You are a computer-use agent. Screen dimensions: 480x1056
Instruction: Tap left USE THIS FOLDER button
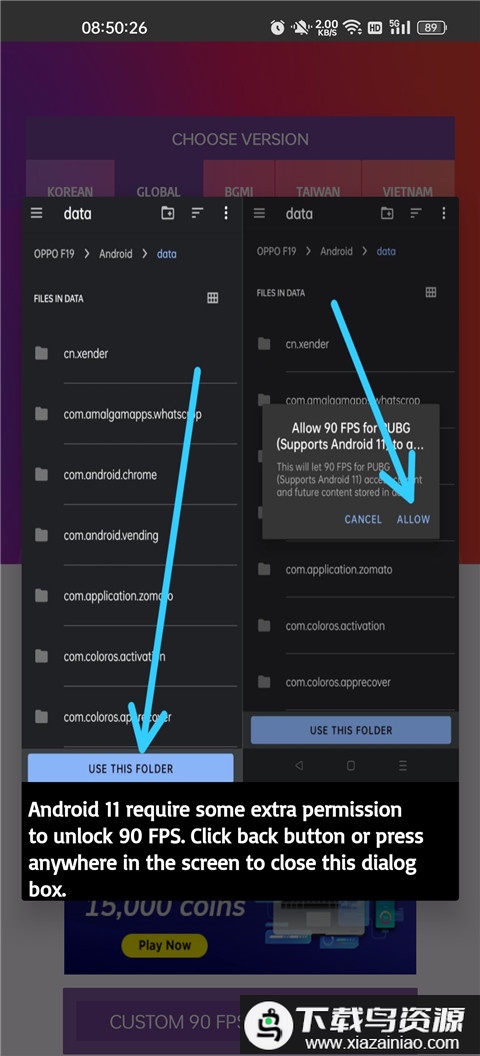[x=131, y=768]
